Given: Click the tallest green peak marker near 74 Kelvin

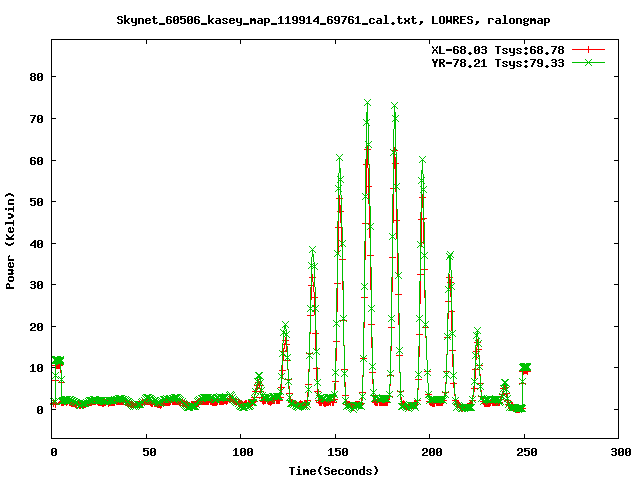Looking at the screenshot, I should tap(367, 102).
